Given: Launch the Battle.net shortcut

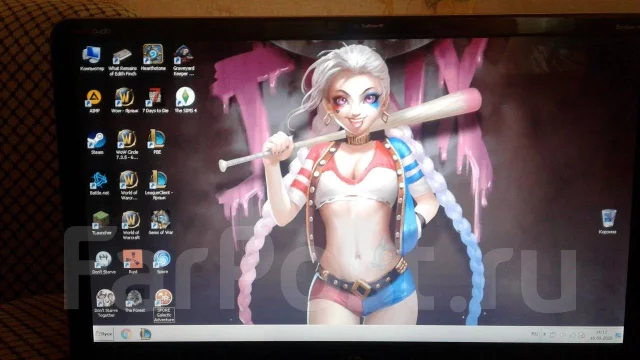Looking at the screenshot, I should tap(99, 184).
